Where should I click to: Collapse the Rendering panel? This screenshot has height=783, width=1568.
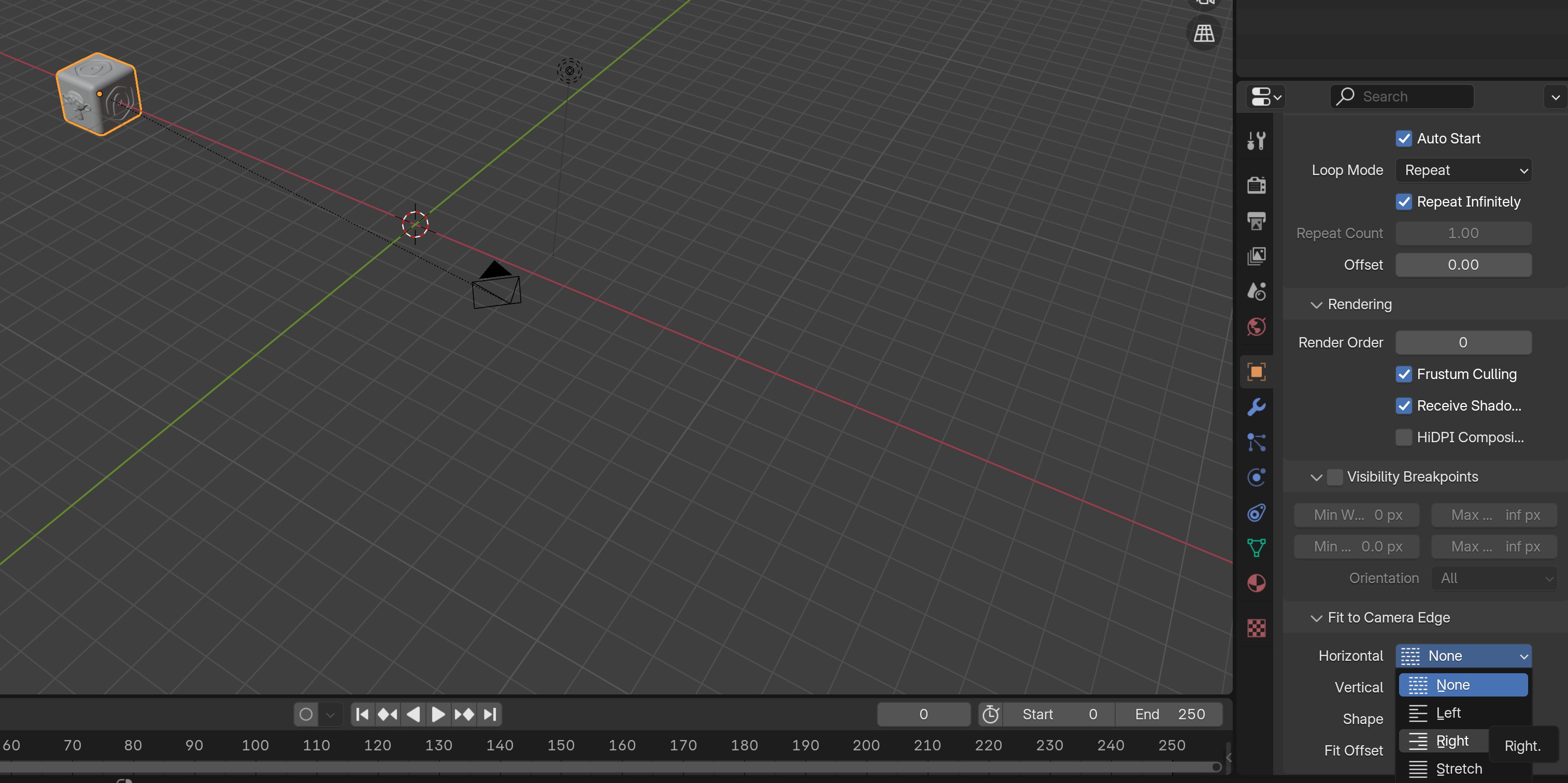(1316, 305)
